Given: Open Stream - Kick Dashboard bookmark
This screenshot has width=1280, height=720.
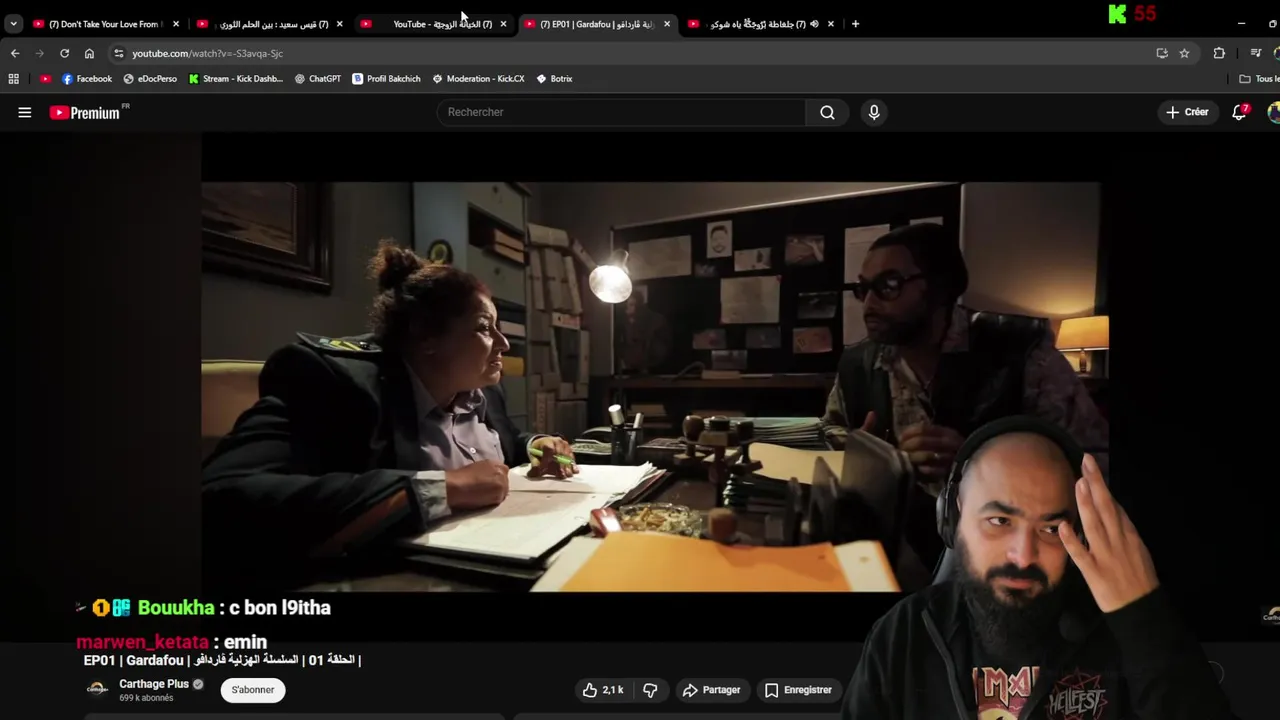Looking at the screenshot, I should pyautogui.click(x=236, y=79).
